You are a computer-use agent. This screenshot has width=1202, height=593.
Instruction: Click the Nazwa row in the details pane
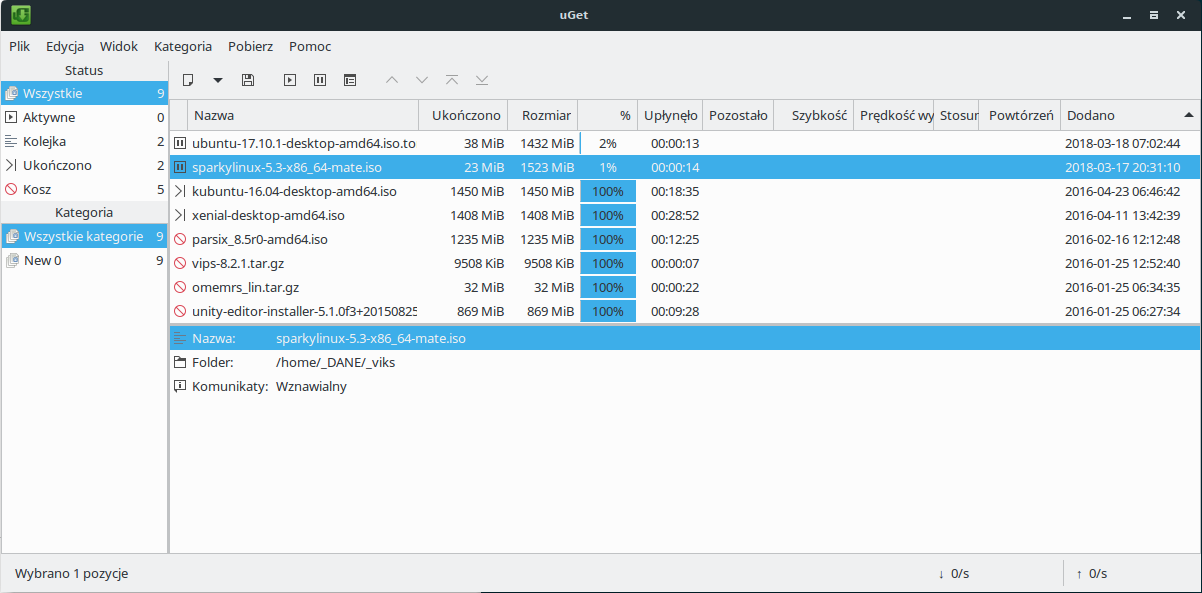[685, 338]
